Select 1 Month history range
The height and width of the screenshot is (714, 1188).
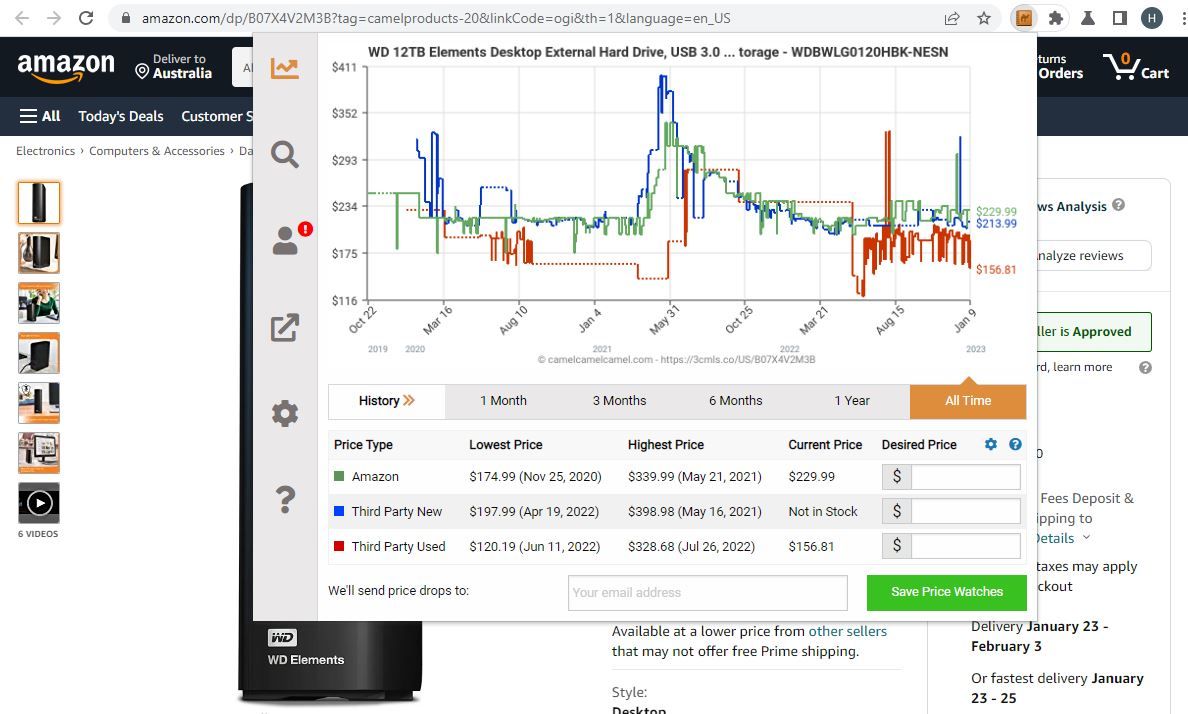pyautogui.click(x=503, y=401)
